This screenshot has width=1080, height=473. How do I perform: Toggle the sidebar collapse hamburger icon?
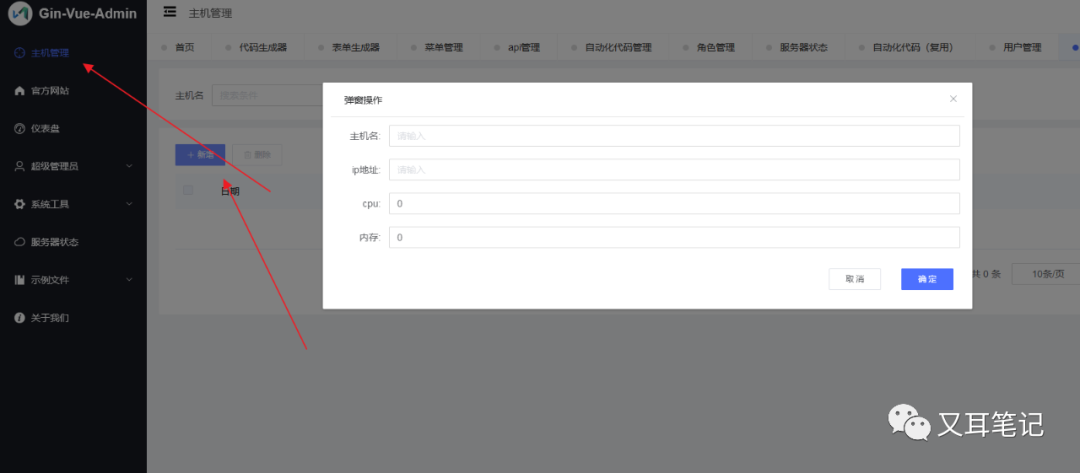pos(169,12)
